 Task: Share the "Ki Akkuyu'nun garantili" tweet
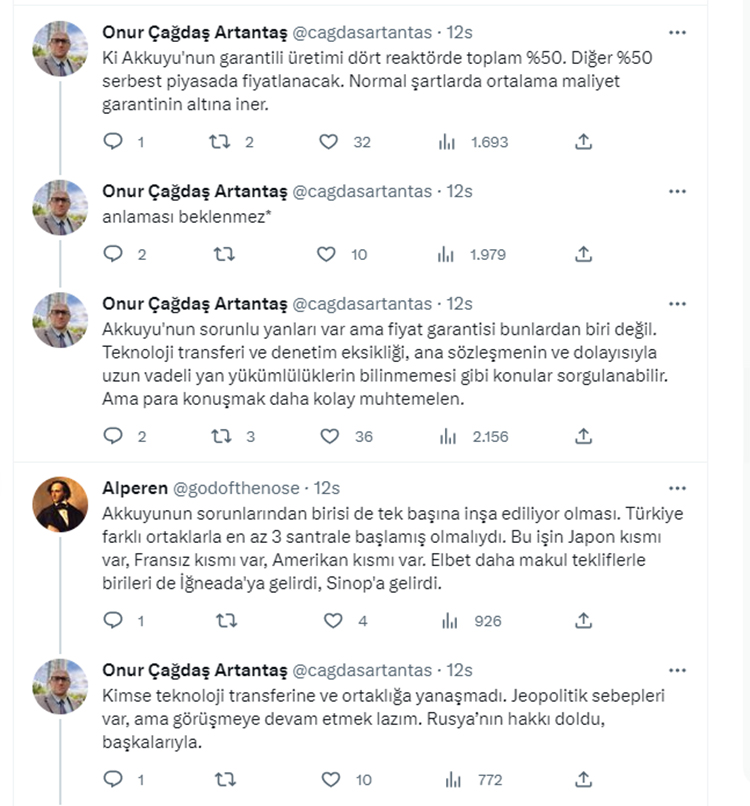(x=583, y=142)
